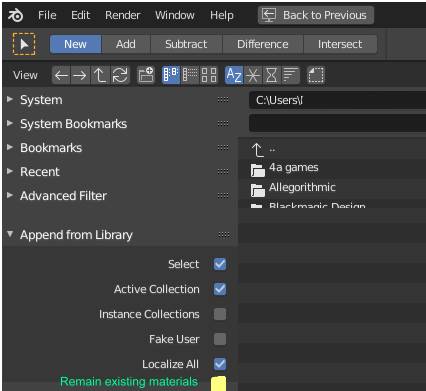Image resolution: width=426 pixels, height=391 pixels.
Task: Switch to horizontal list display mode
Action: pos(190,75)
